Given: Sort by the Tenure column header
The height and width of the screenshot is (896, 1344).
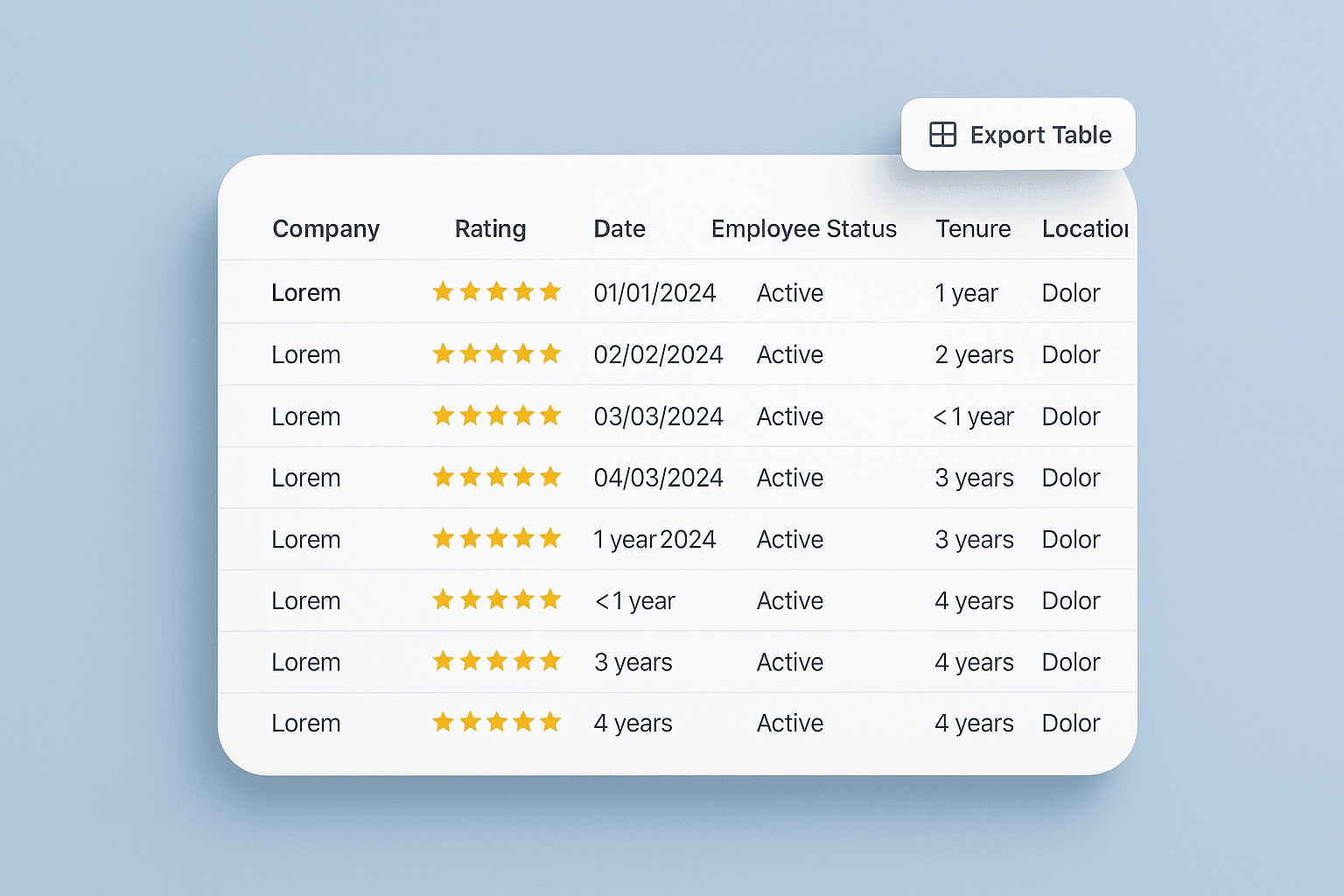Looking at the screenshot, I should pyautogui.click(x=973, y=228).
